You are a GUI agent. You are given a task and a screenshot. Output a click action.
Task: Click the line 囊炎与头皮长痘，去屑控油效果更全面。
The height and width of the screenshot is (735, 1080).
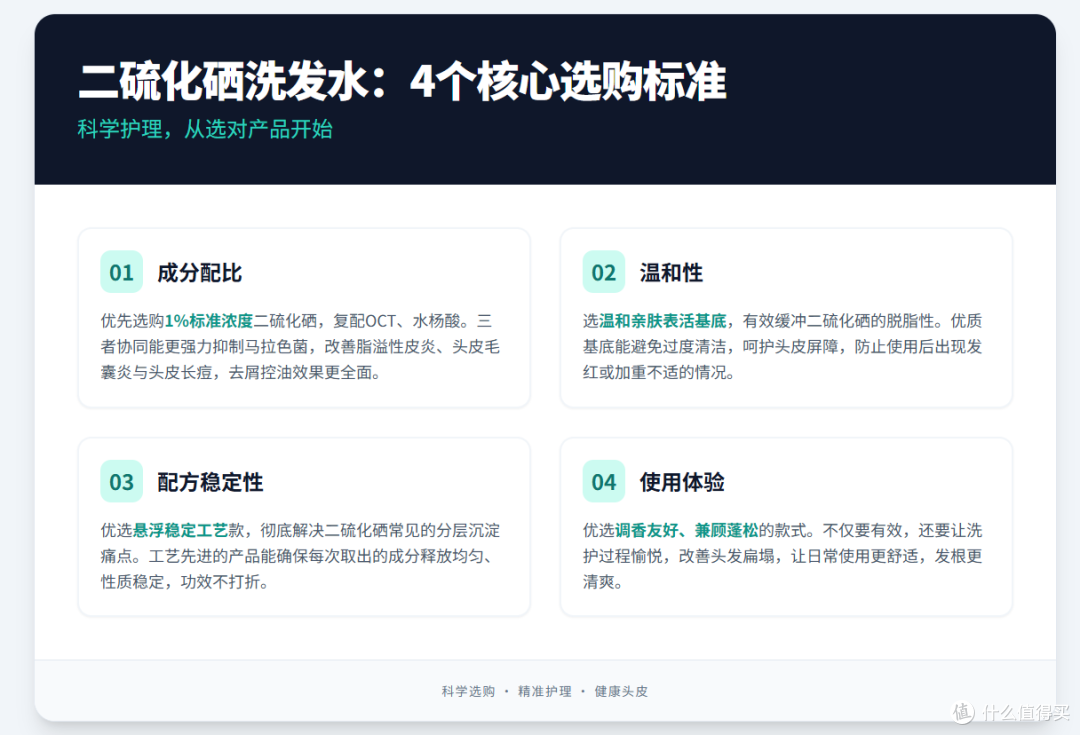[x=240, y=373]
